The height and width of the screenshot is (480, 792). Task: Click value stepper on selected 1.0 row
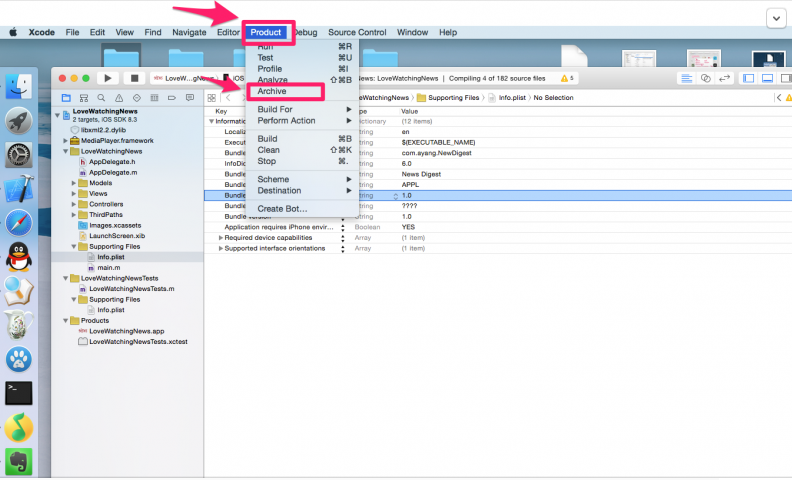[x=395, y=196]
